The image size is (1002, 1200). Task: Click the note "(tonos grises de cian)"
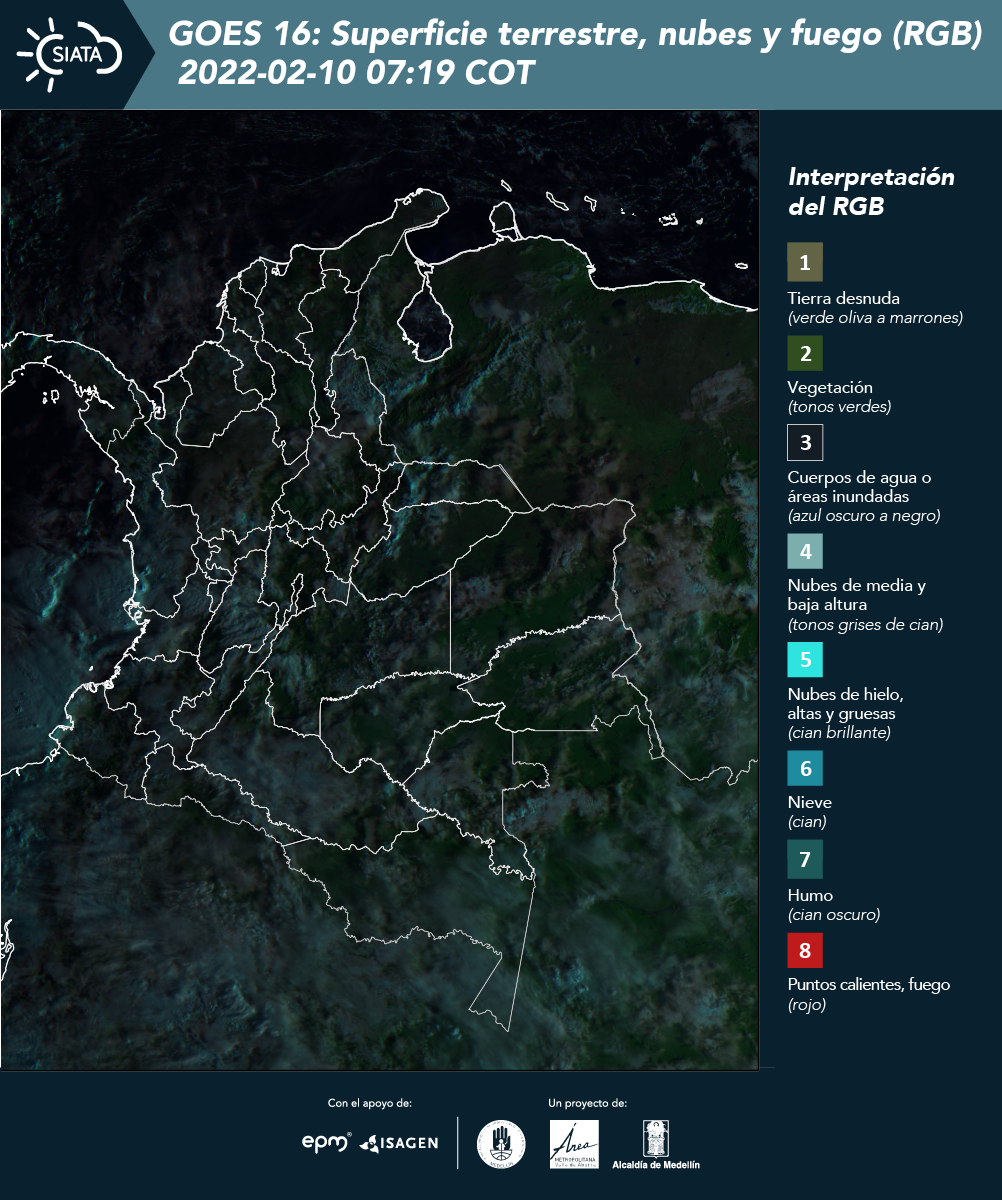[865, 625]
